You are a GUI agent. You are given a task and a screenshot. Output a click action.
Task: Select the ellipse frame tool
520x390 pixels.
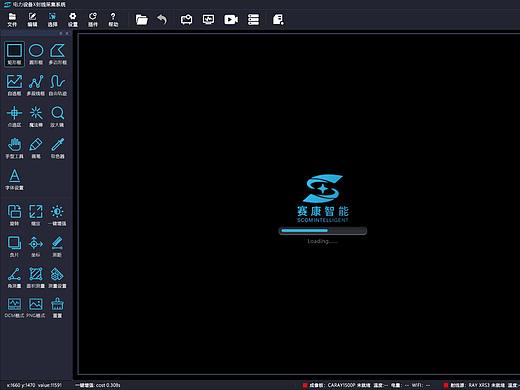(x=36, y=53)
